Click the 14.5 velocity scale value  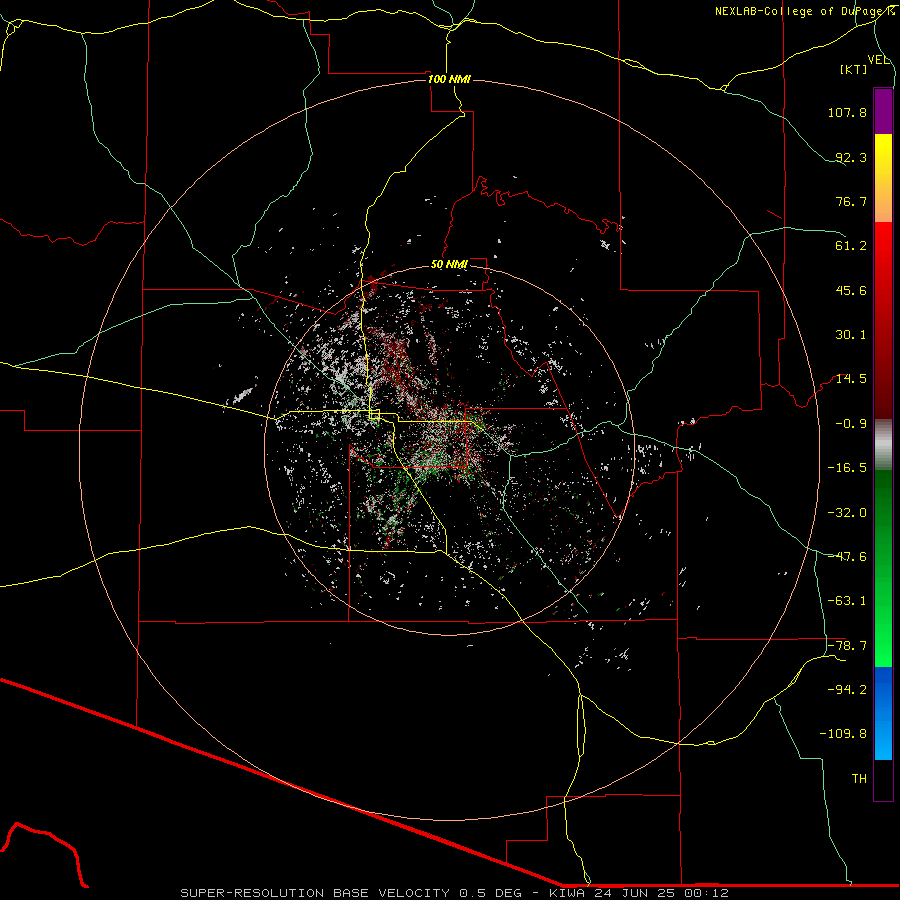(x=851, y=379)
